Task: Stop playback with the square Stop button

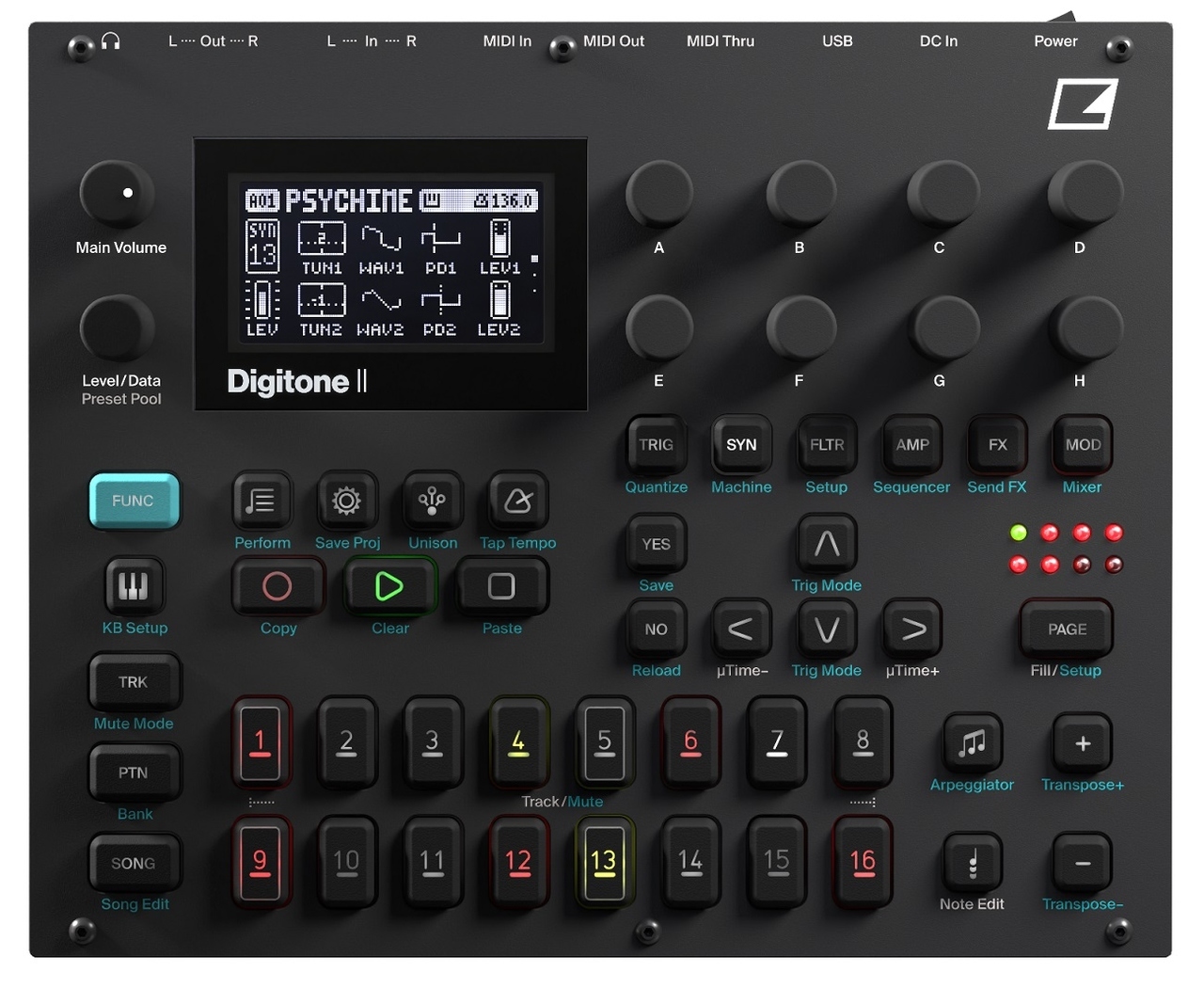Action: (501, 586)
